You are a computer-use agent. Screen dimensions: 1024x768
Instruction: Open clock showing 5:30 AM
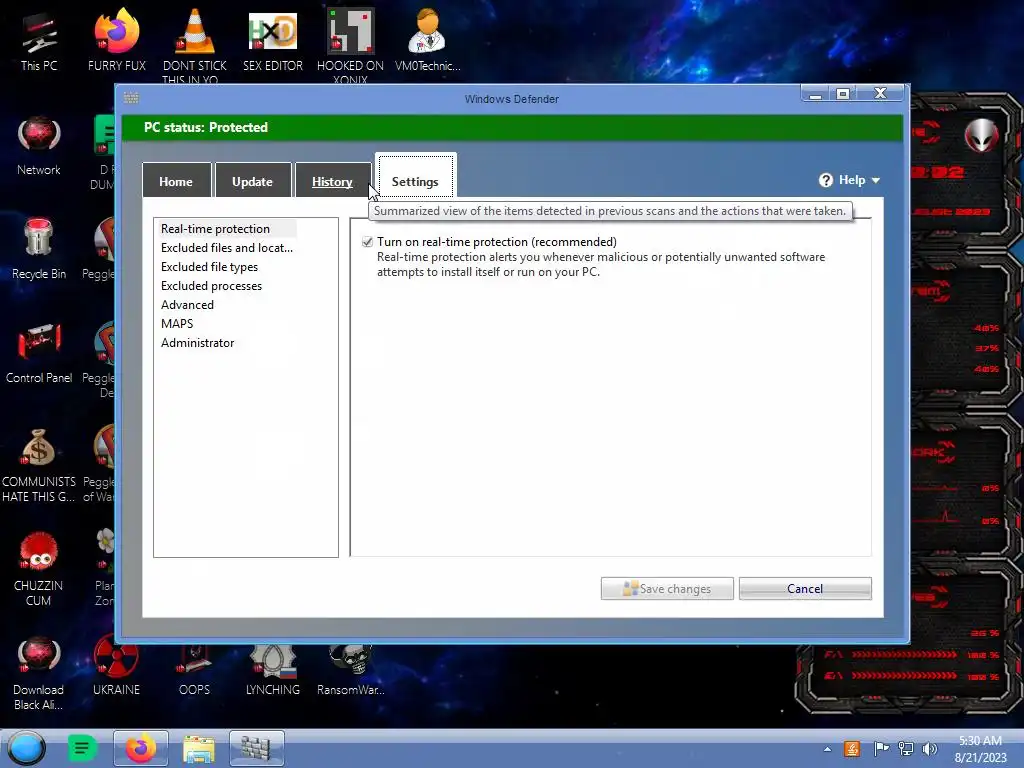(x=980, y=749)
